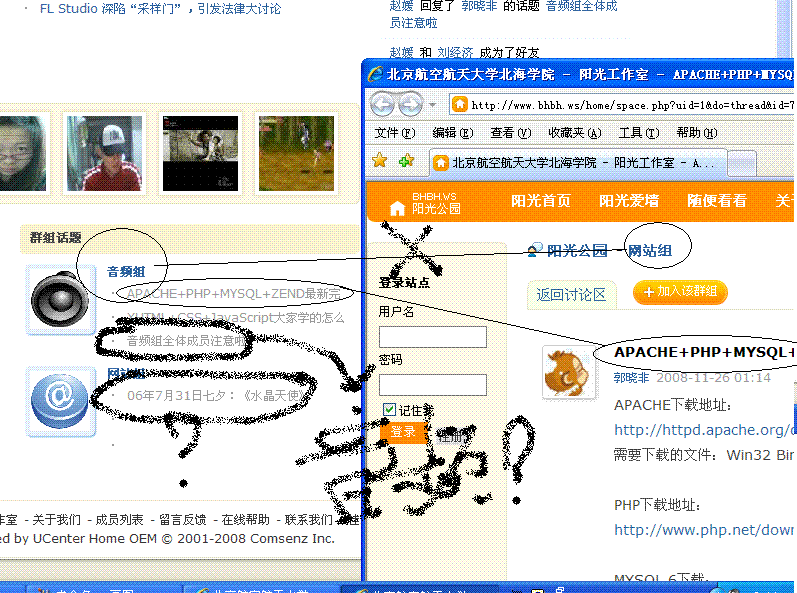Screen dimensions: 797x593
Task: Click the monkey avatar of 郭晓非
Action: [569, 372]
